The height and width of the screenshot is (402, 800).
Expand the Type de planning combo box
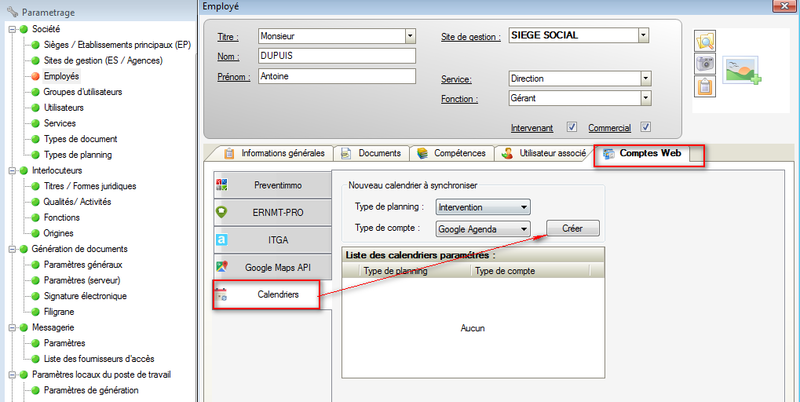click(524, 207)
